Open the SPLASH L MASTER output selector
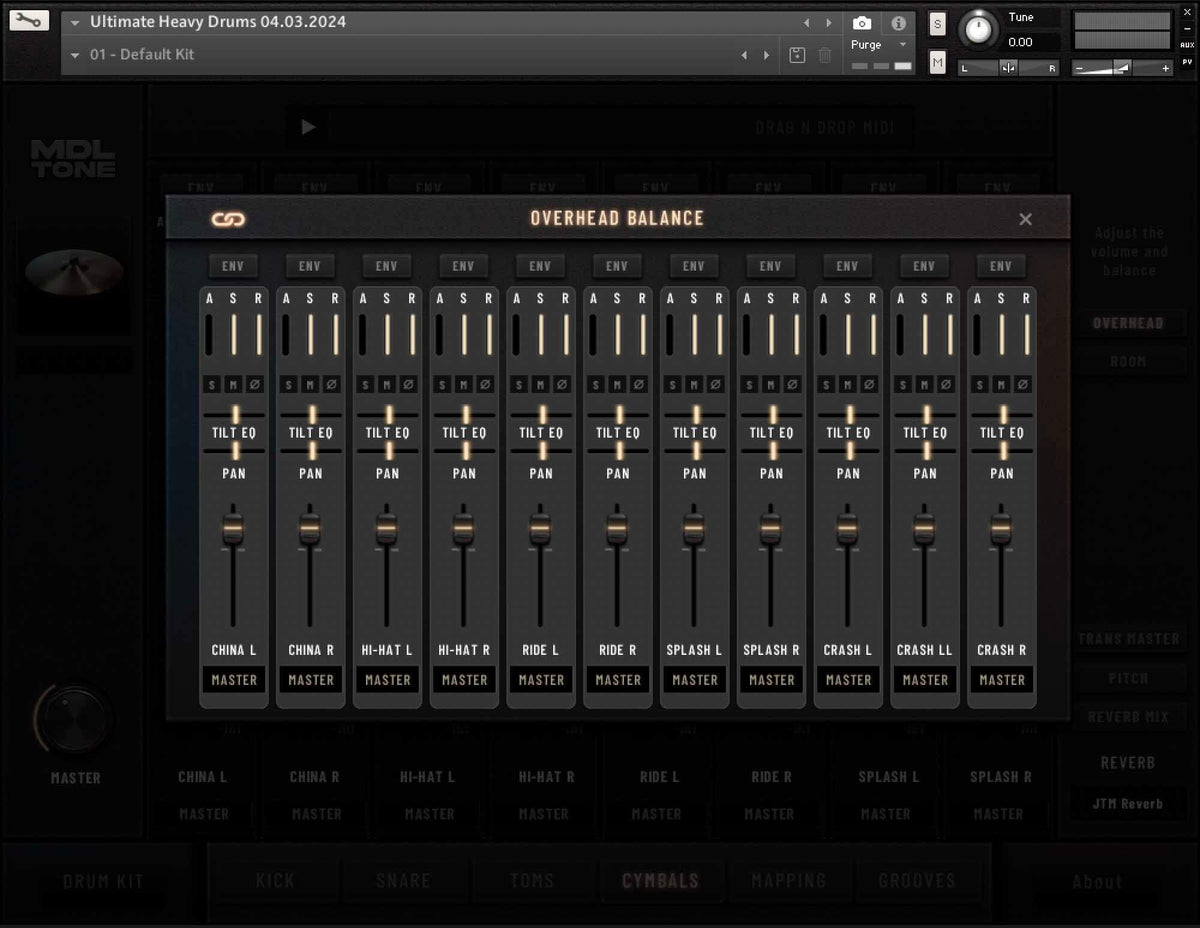 pyautogui.click(x=695, y=680)
